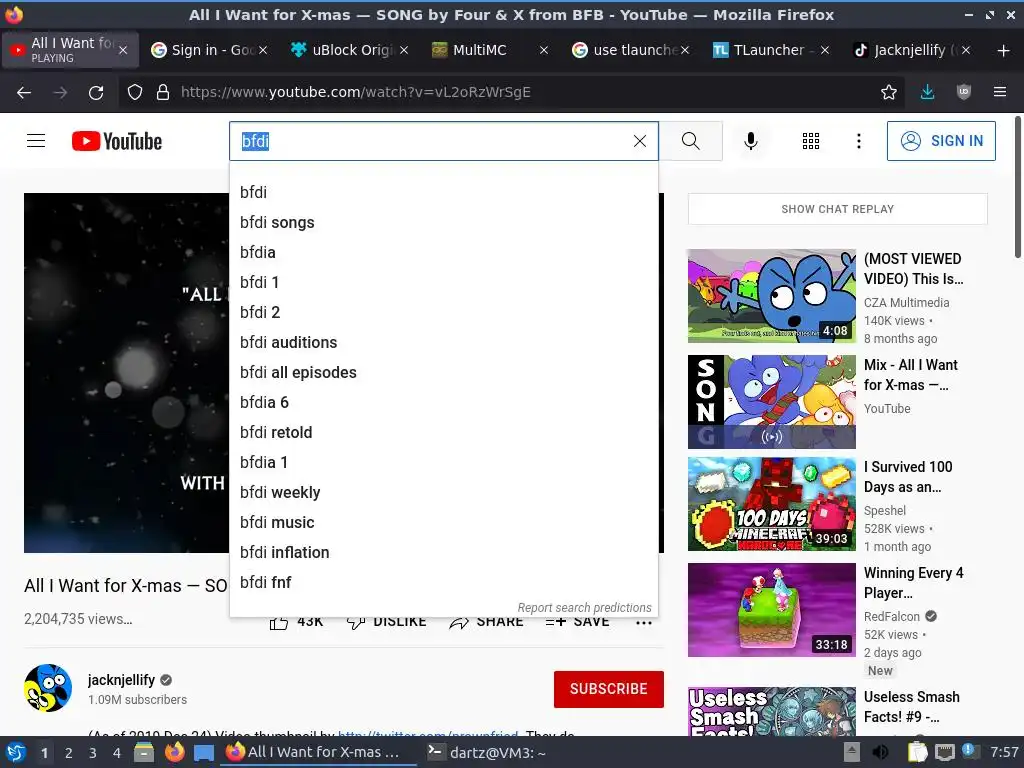
Task: Close the uBlock Origin tab
Action: [x=404, y=50]
